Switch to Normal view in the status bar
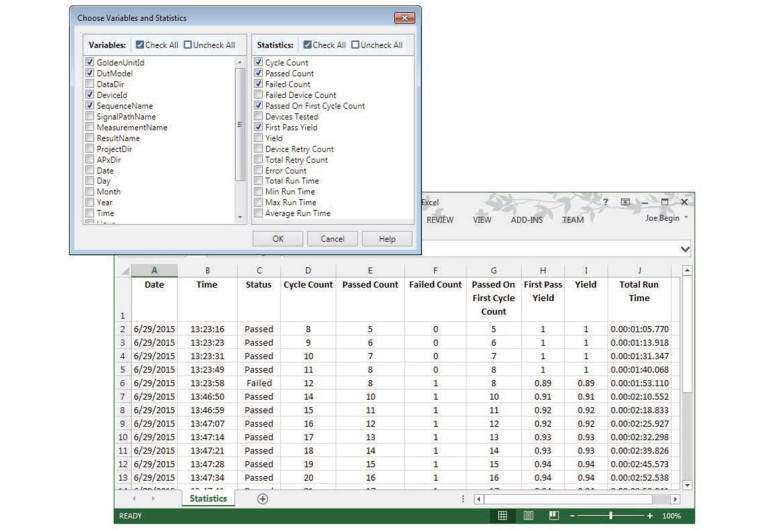The width and height of the screenshot is (765, 530). pos(503,516)
